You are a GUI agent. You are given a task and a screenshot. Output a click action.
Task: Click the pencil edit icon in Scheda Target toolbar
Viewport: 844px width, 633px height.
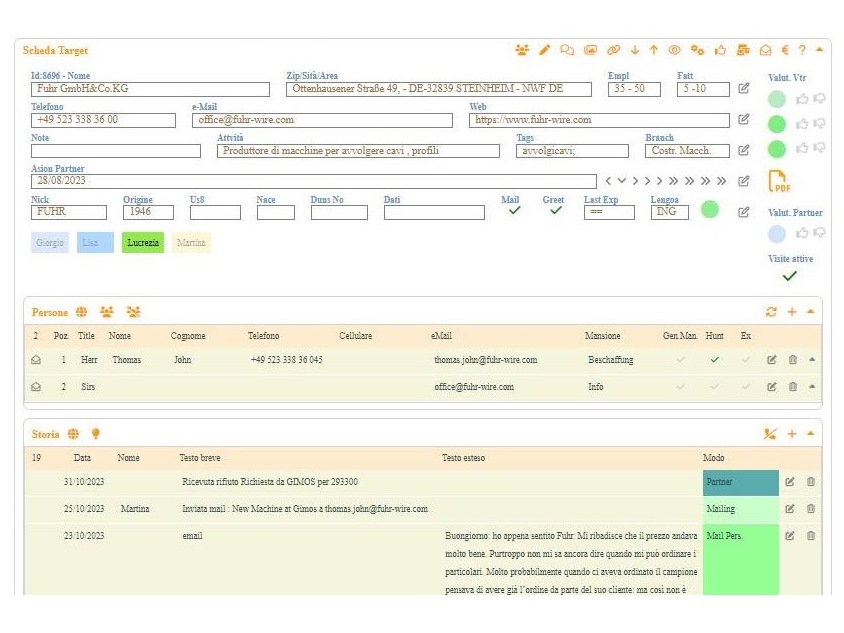544,50
